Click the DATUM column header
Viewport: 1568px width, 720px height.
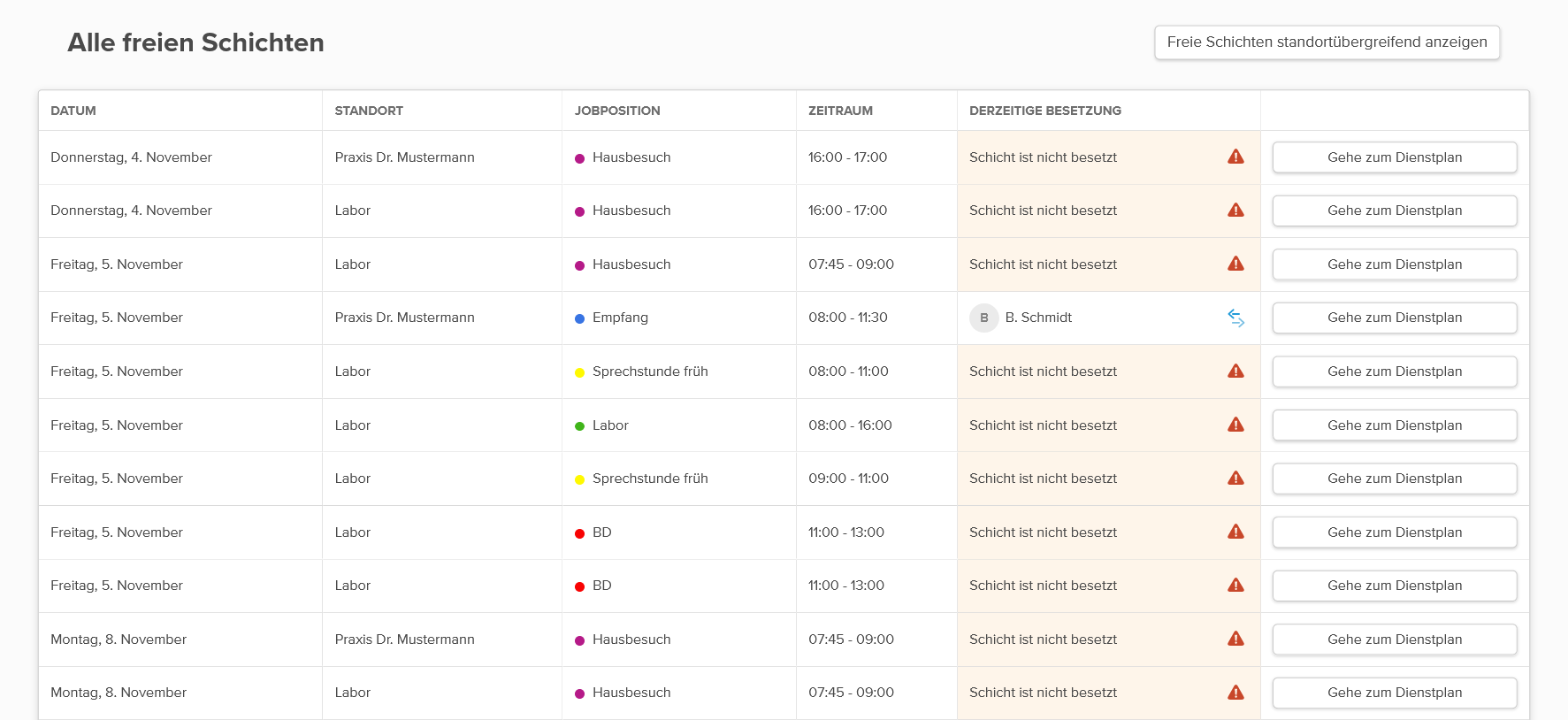(73, 111)
